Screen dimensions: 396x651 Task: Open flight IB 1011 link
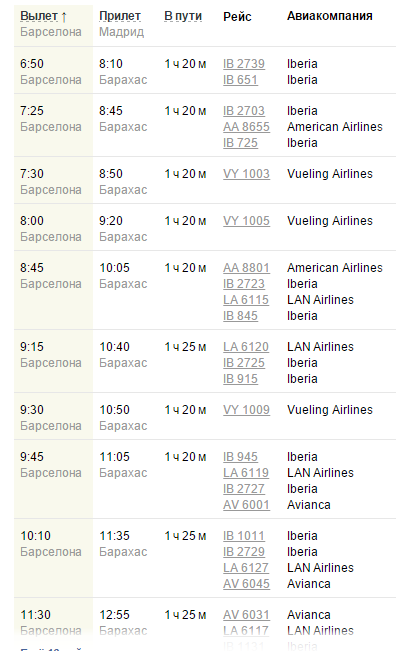[x=244, y=536]
